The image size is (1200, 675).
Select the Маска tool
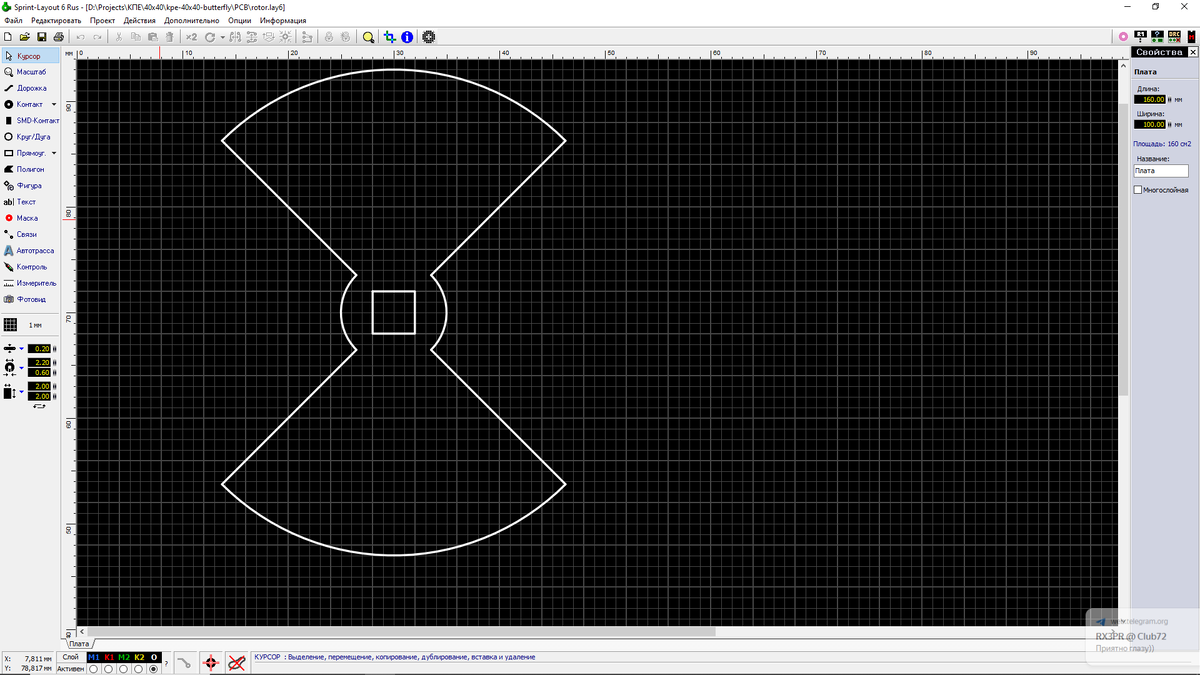(30, 218)
